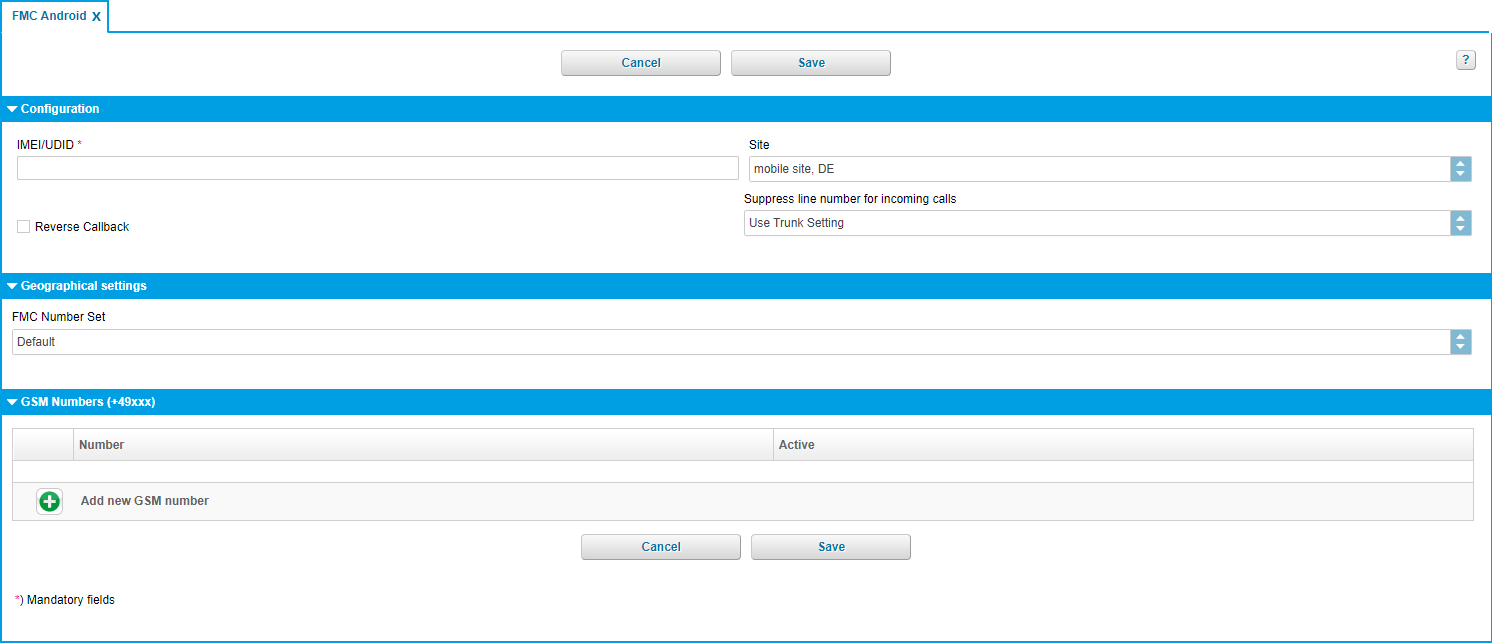Viewport: 1492px width, 643px height.
Task: Click the FMC Number Set label
Action: point(59,317)
